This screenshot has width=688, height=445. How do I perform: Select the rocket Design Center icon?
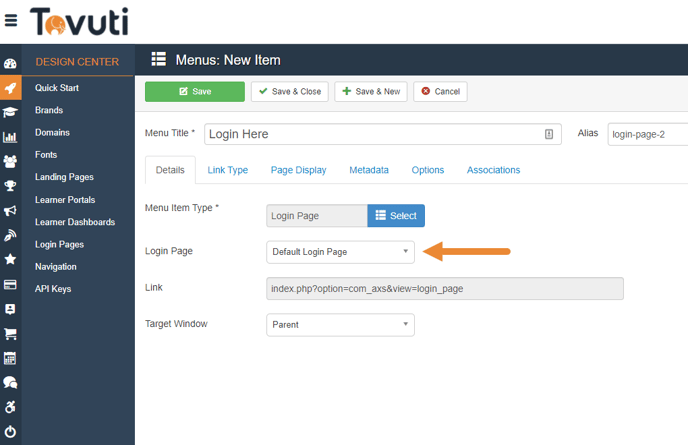[10, 88]
